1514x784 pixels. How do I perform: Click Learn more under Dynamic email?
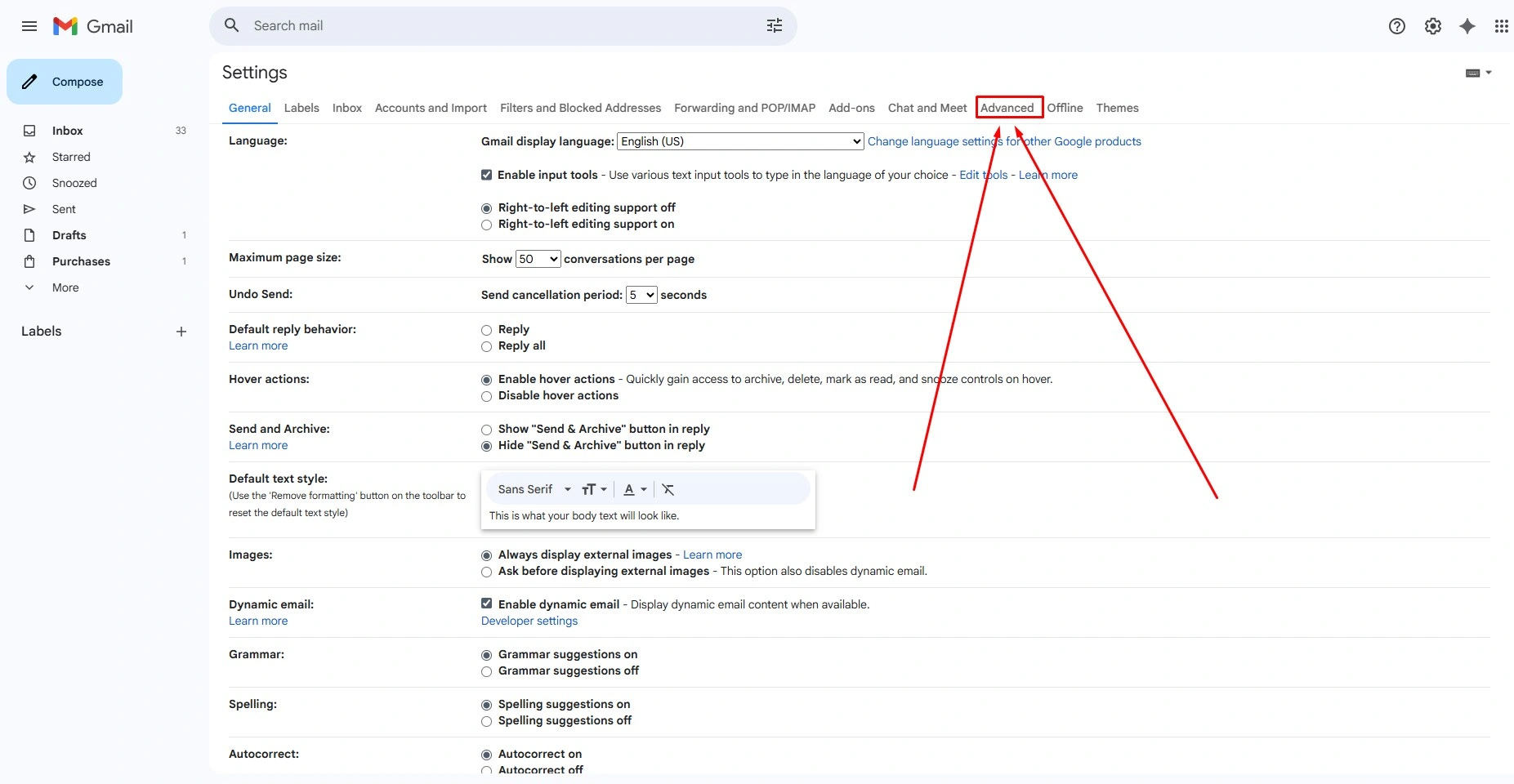click(x=258, y=621)
